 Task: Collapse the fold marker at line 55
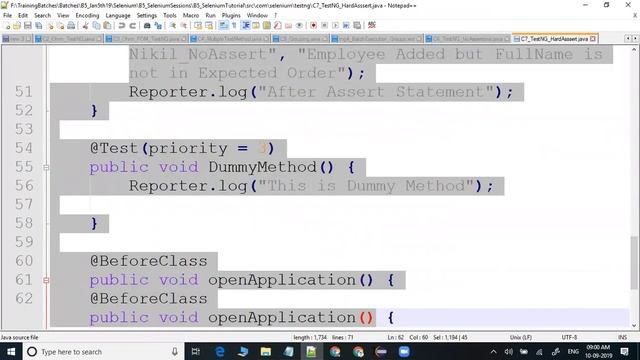(46, 167)
